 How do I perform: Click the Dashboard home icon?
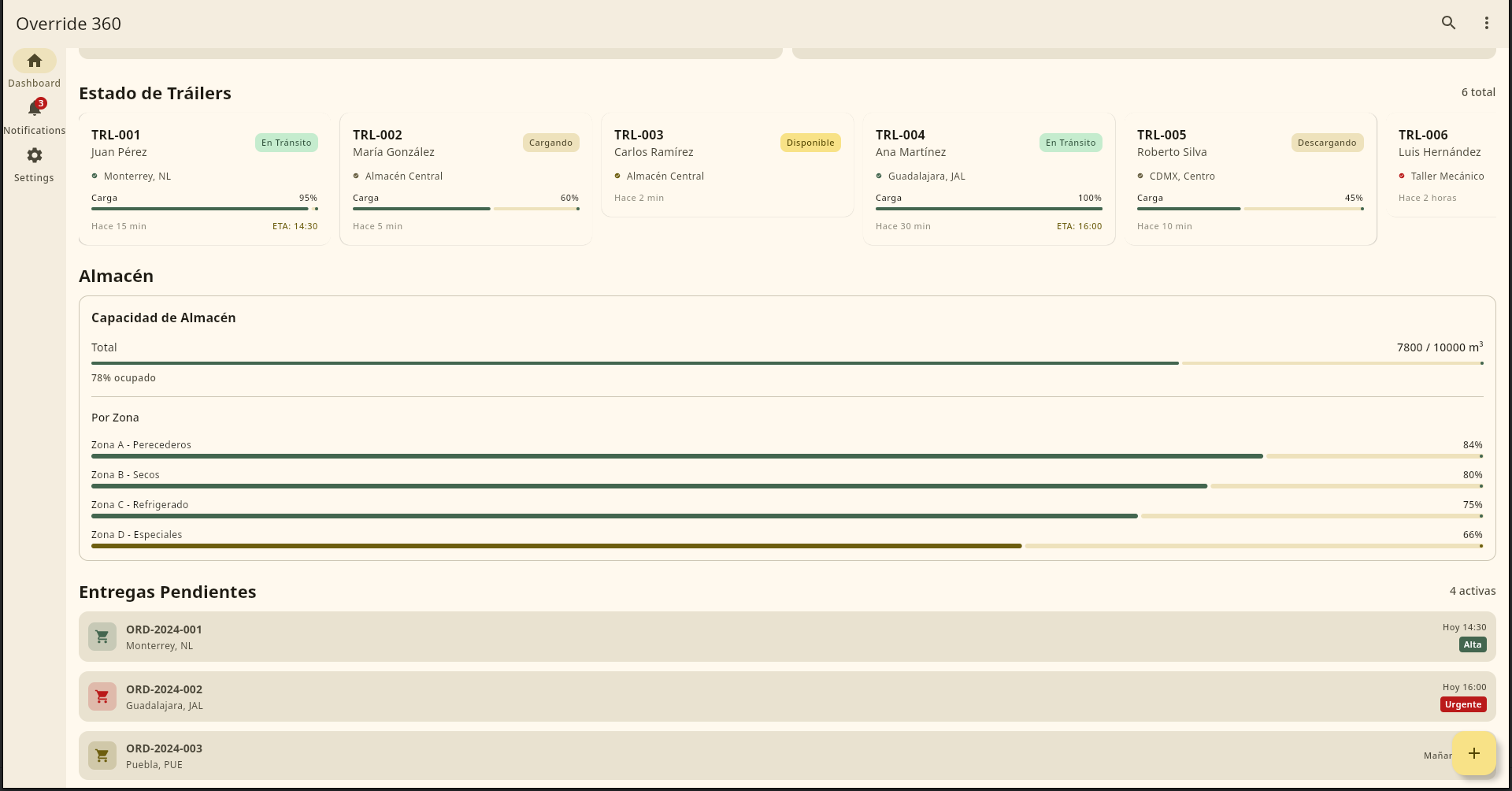[35, 61]
